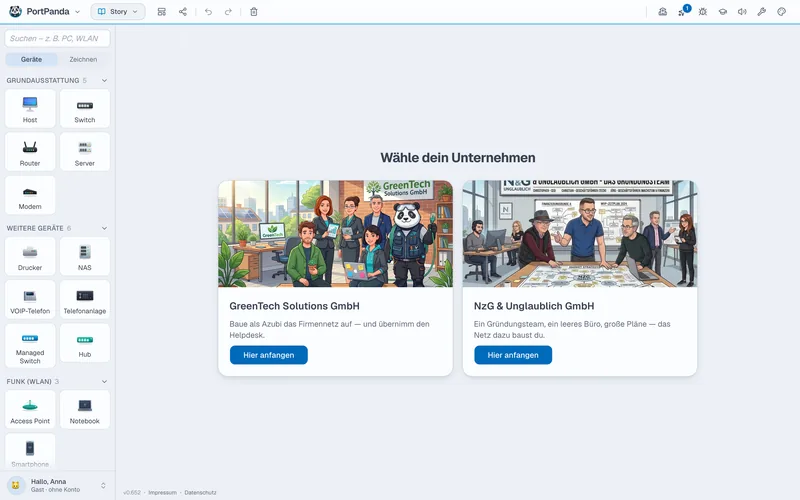The height and width of the screenshot is (500, 800).
Task: Select the Router device
Action: pyautogui.click(x=30, y=152)
